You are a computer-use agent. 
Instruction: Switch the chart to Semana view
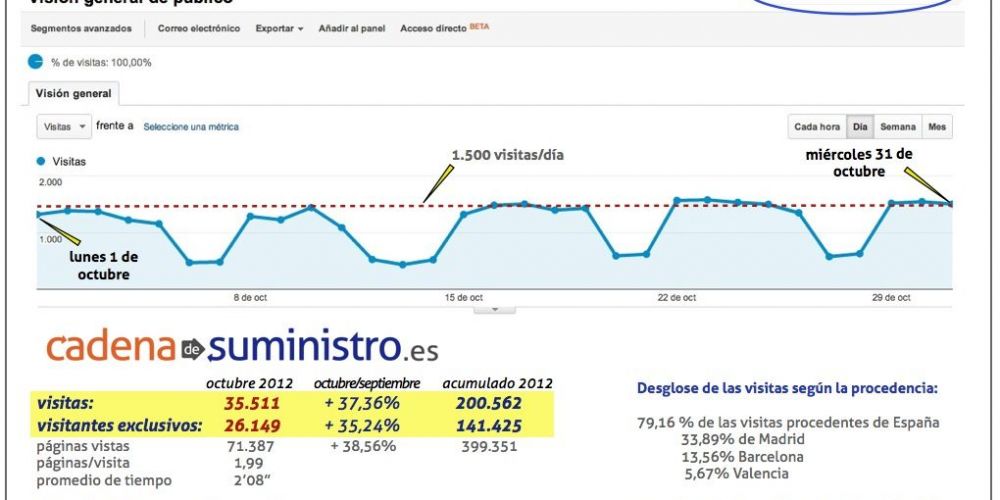[897, 127]
